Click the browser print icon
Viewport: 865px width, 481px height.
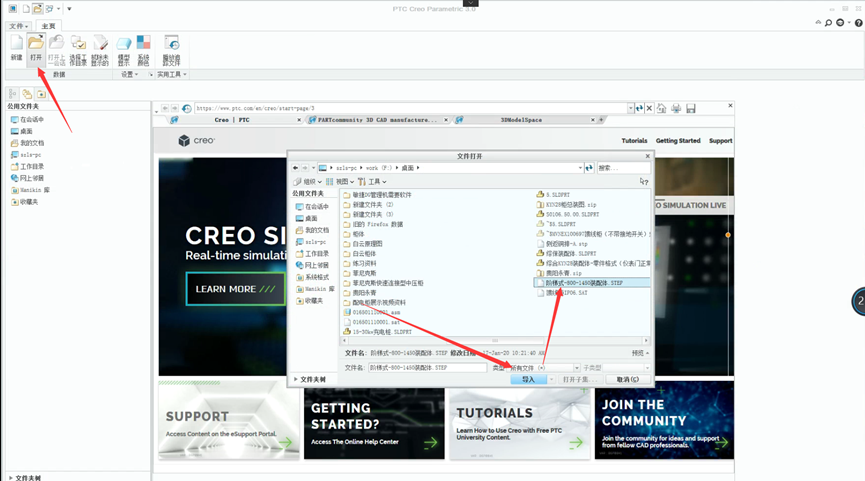(x=676, y=108)
